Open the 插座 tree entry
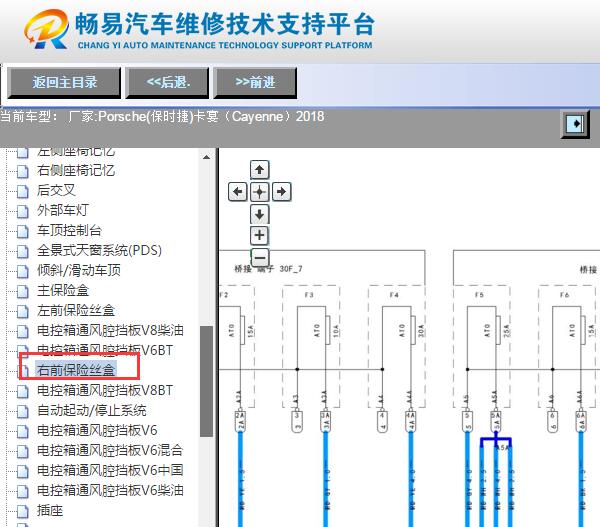This screenshot has height=527, width=600. [x=50, y=510]
